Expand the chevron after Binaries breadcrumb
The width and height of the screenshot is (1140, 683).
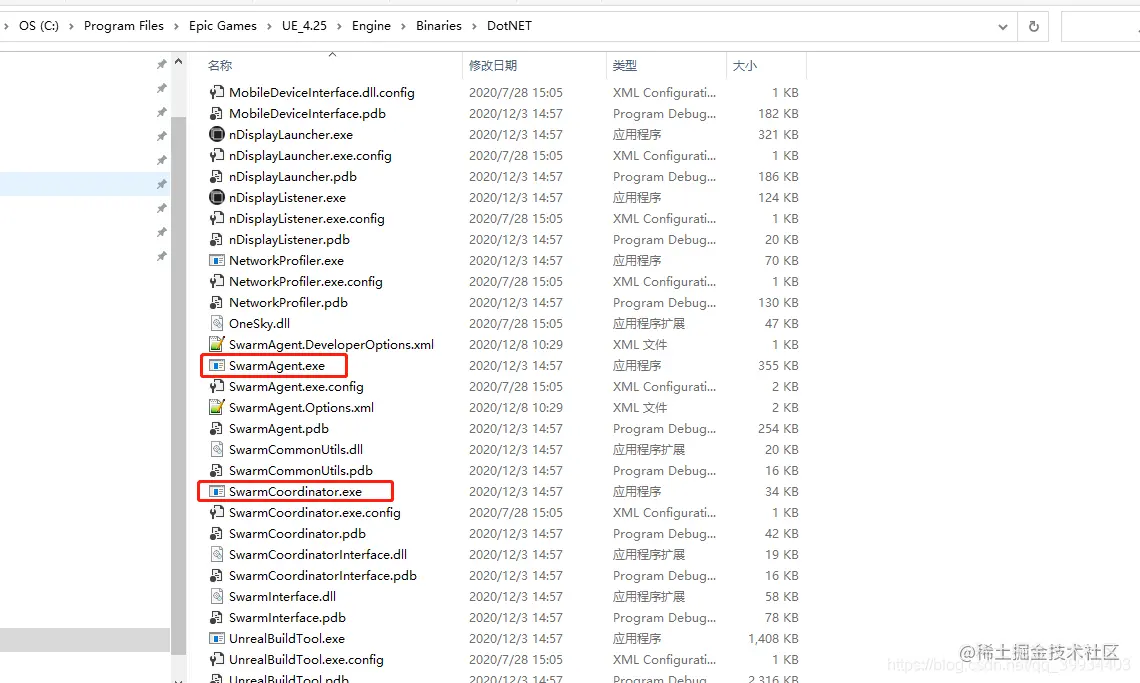[x=474, y=26]
